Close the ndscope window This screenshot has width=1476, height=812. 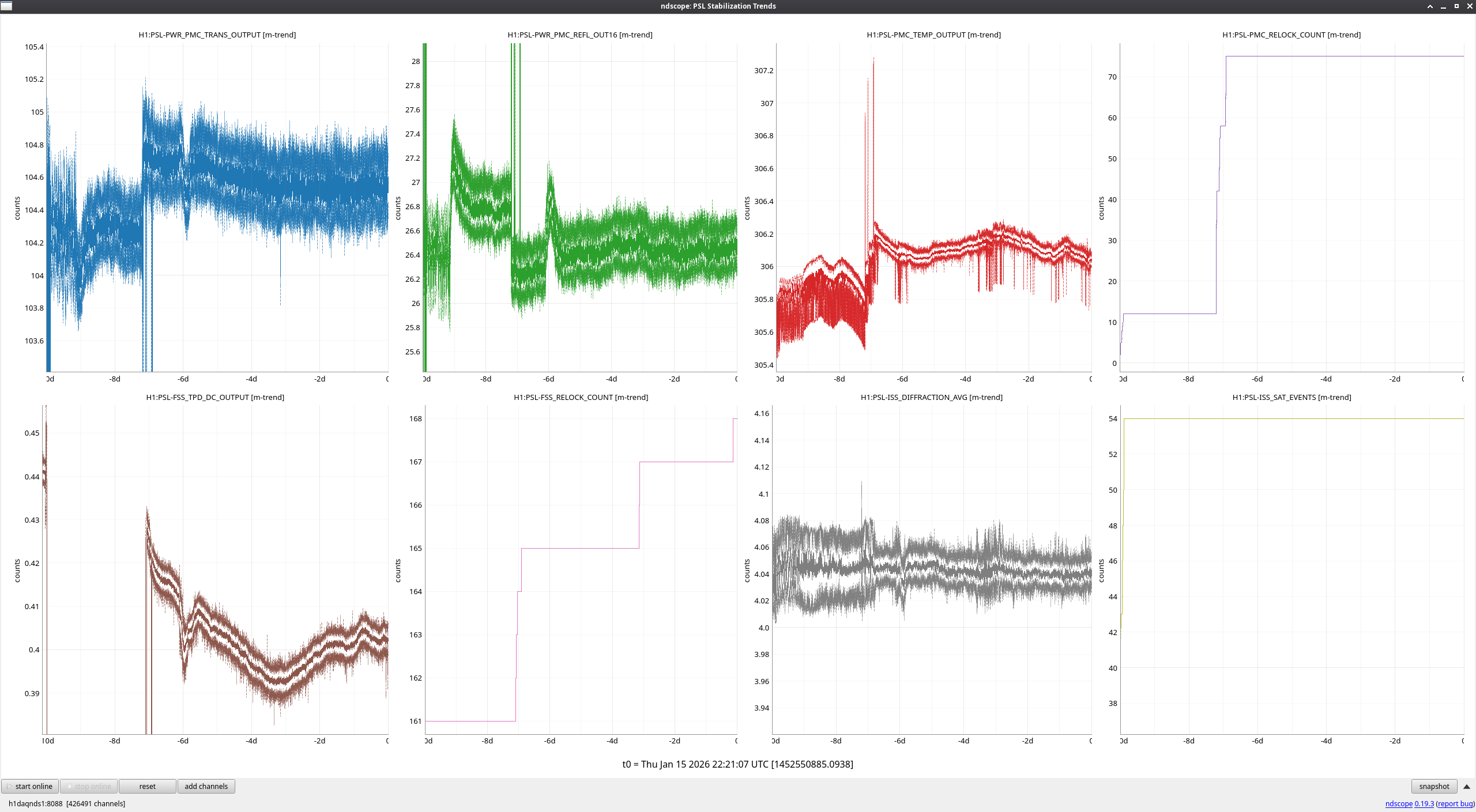point(1470,6)
